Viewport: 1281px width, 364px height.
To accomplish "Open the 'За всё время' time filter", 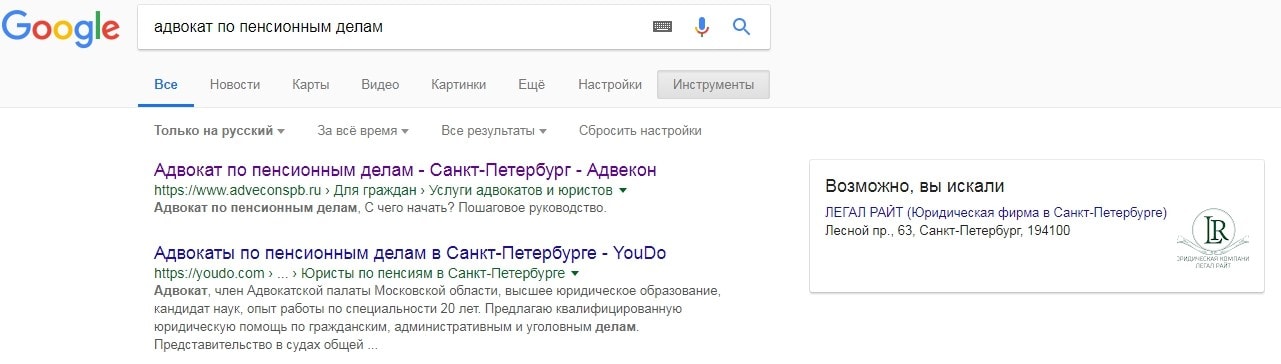I will [363, 131].
